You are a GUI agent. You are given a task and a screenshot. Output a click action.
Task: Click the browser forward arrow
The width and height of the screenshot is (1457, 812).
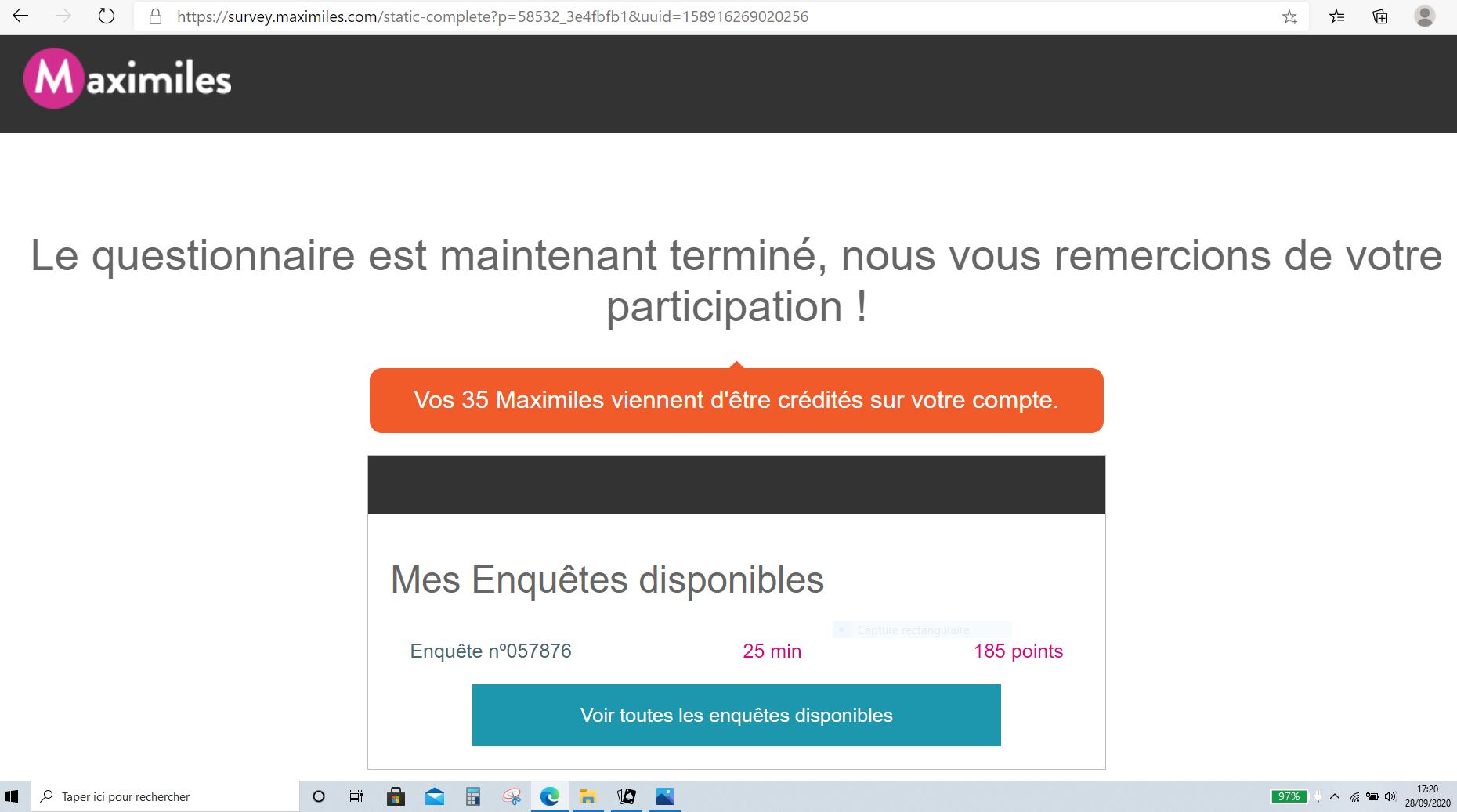click(x=63, y=16)
